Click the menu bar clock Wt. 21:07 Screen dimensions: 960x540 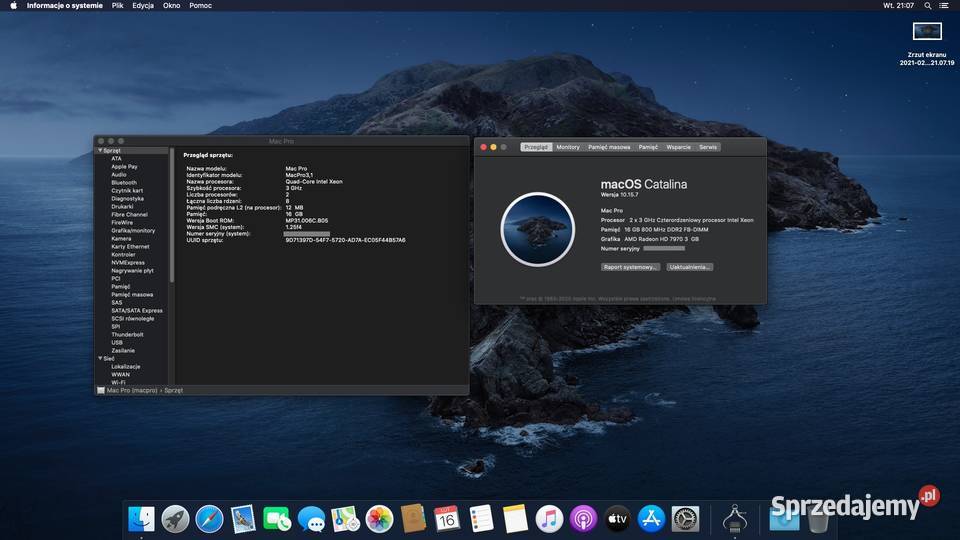(x=898, y=6)
